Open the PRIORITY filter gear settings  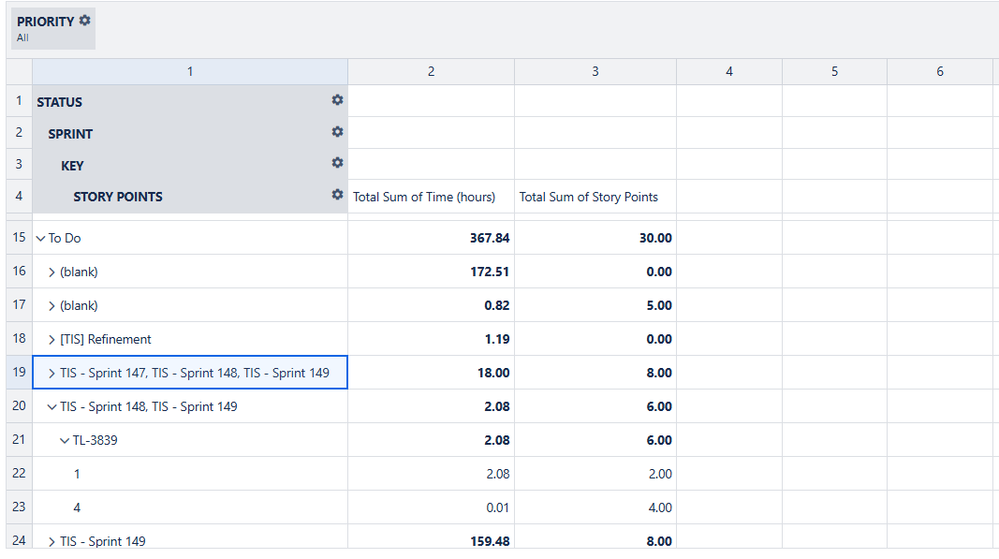85,20
